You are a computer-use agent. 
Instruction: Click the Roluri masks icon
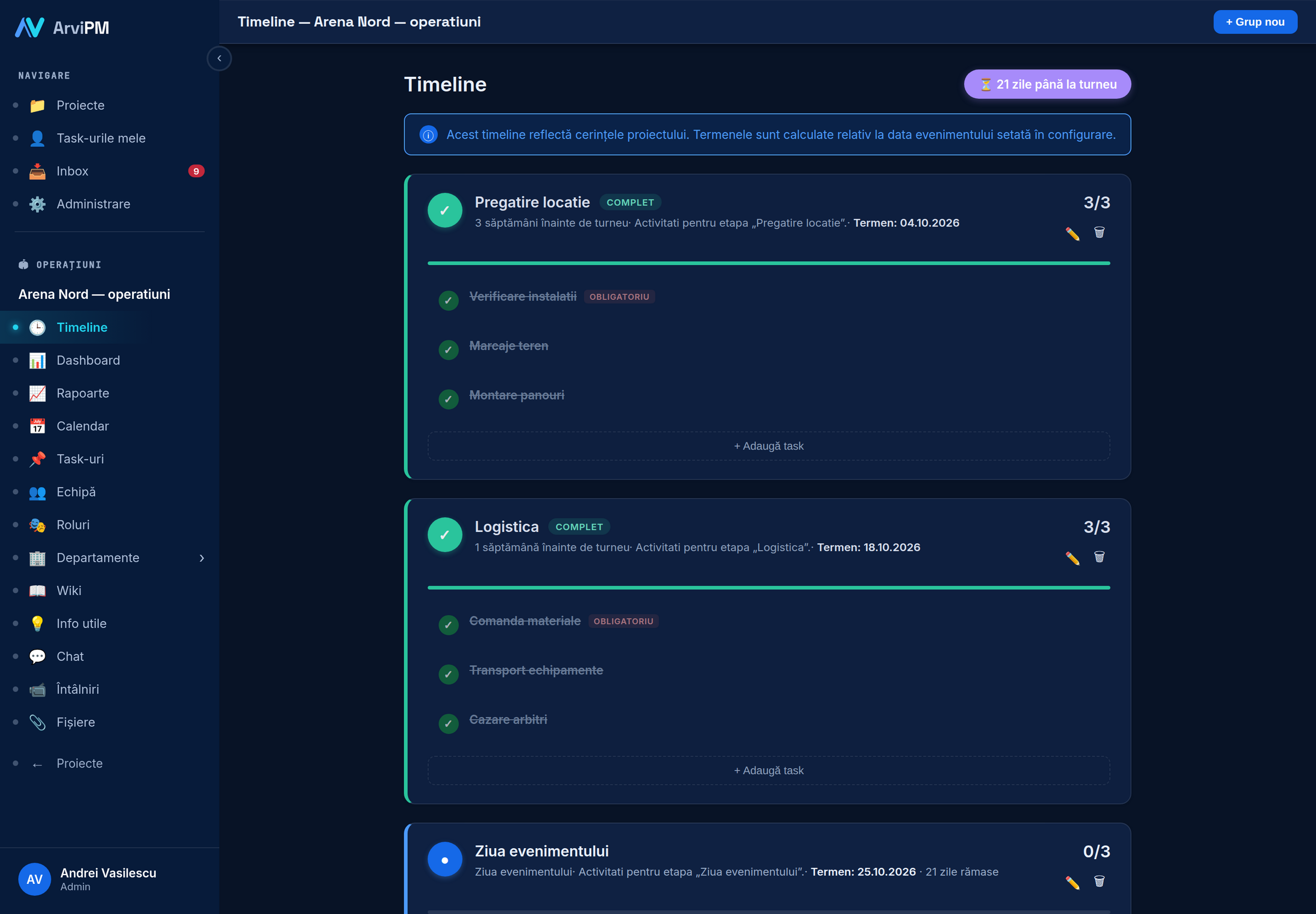tap(37, 525)
